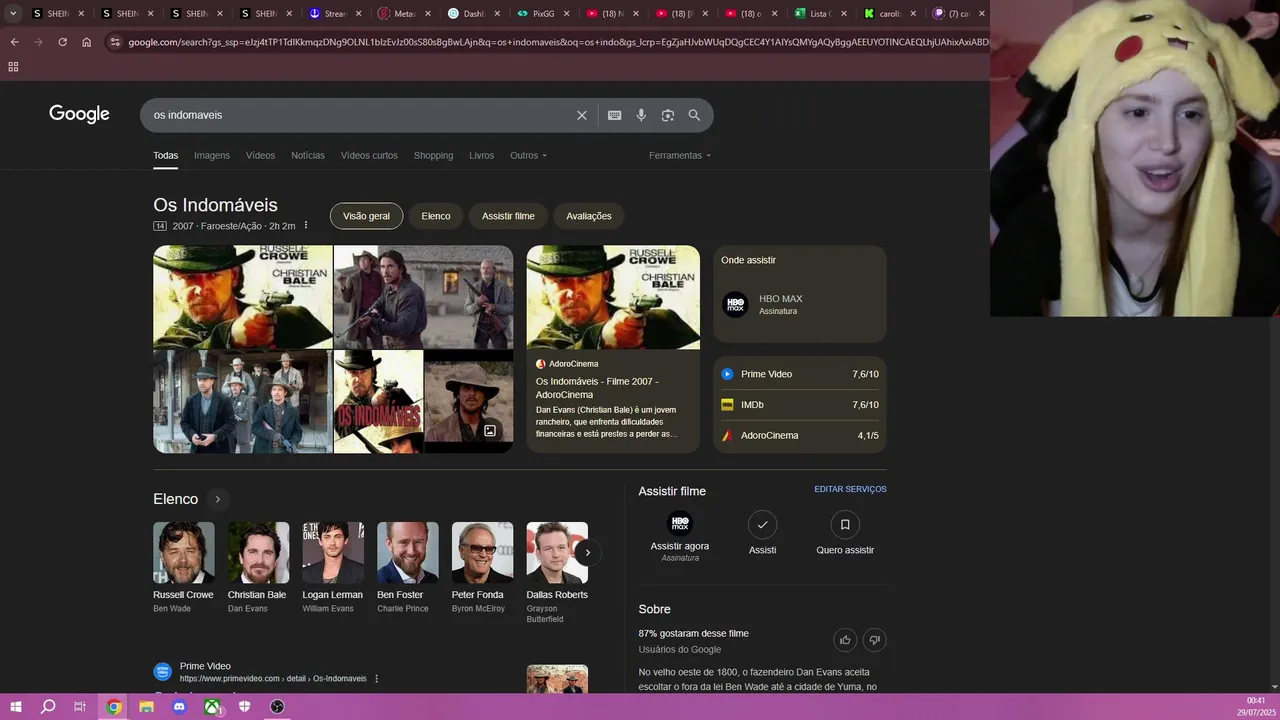Click the Google logo

[79, 114]
